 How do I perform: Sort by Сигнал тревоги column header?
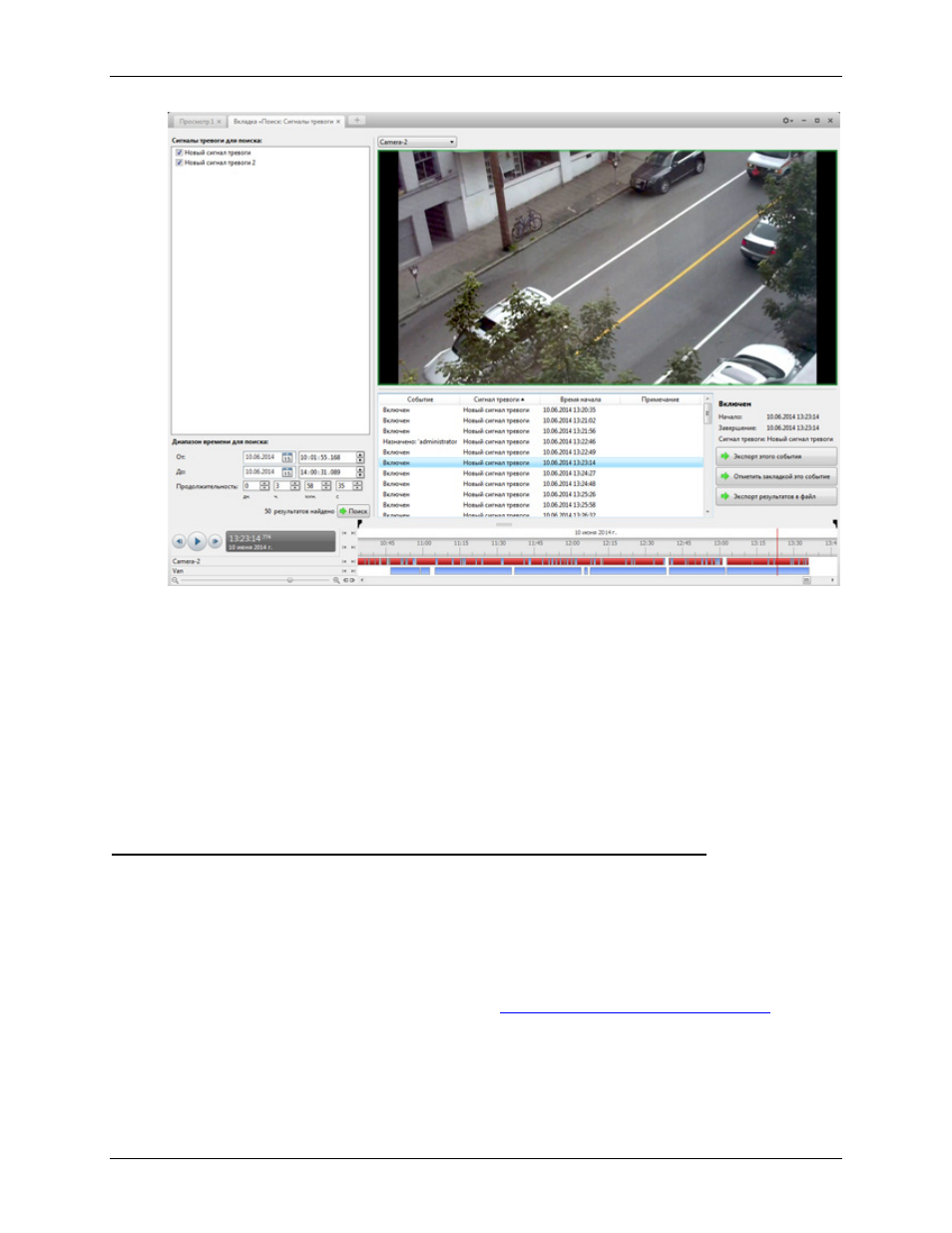click(499, 399)
